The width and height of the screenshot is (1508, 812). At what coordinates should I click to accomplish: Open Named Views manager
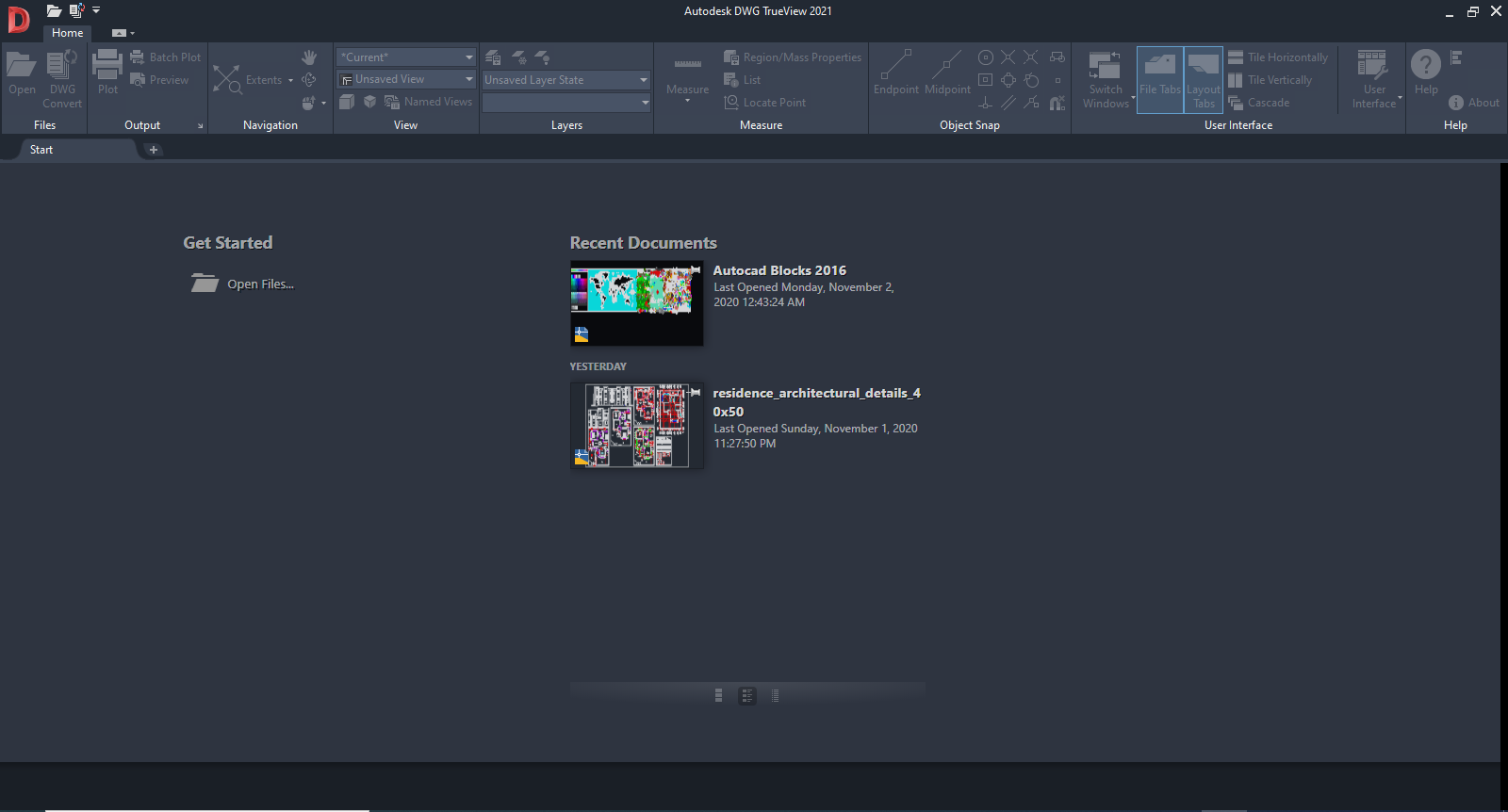[429, 102]
